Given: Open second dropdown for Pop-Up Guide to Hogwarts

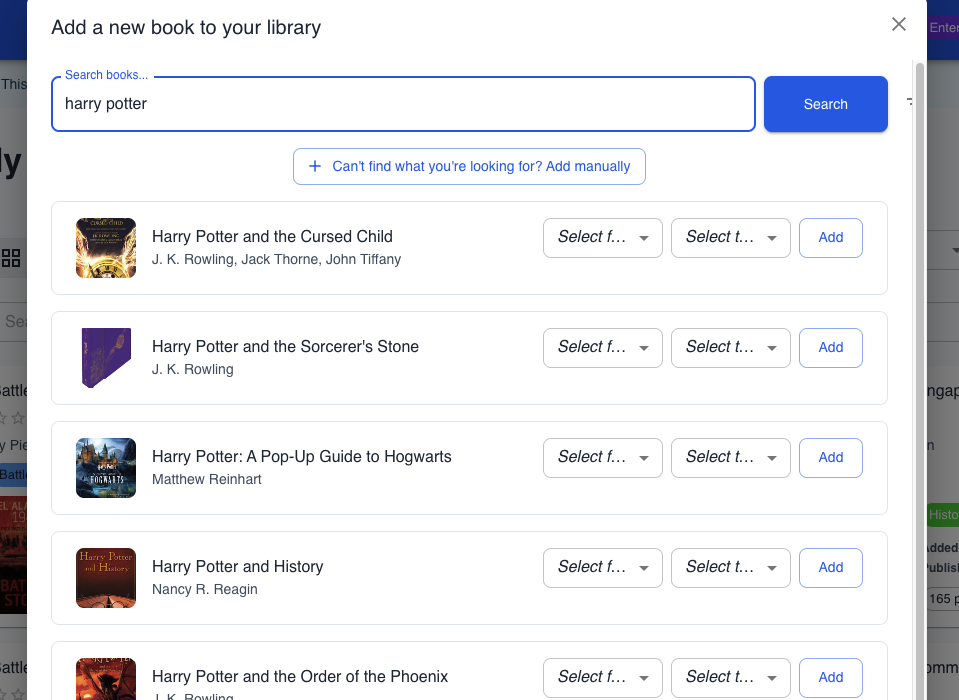Looking at the screenshot, I should 730,457.
